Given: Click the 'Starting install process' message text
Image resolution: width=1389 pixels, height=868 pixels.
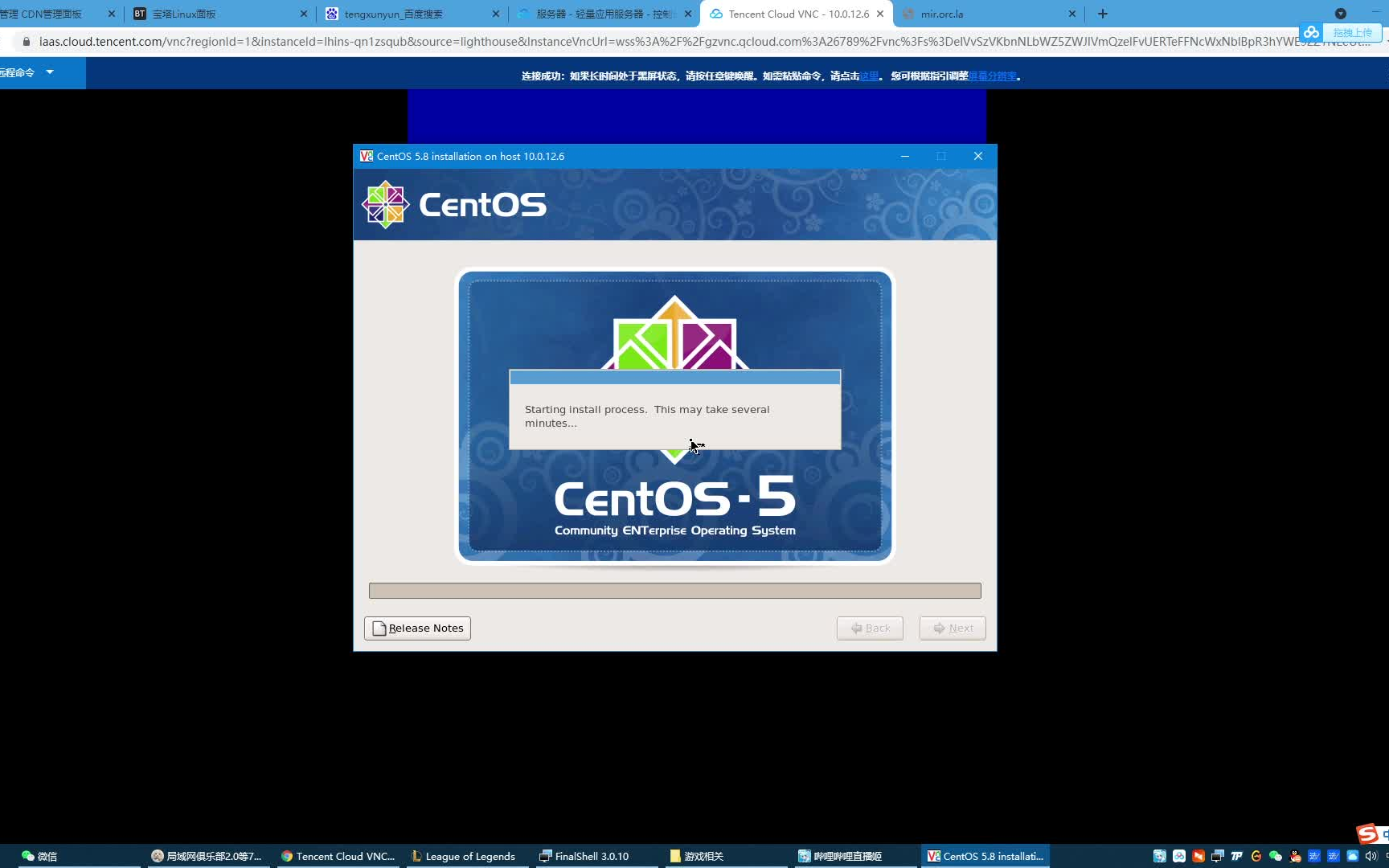Looking at the screenshot, I should 647,416.
